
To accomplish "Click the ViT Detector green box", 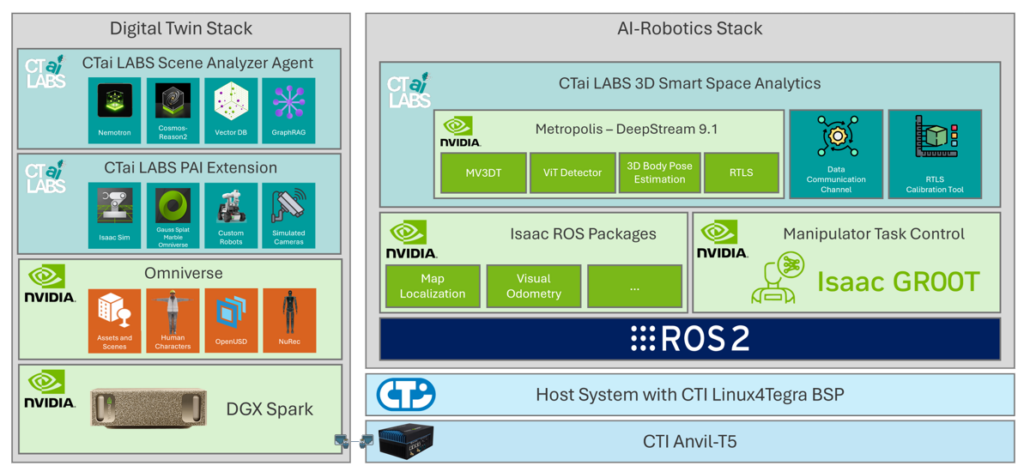I will point(571,173).
